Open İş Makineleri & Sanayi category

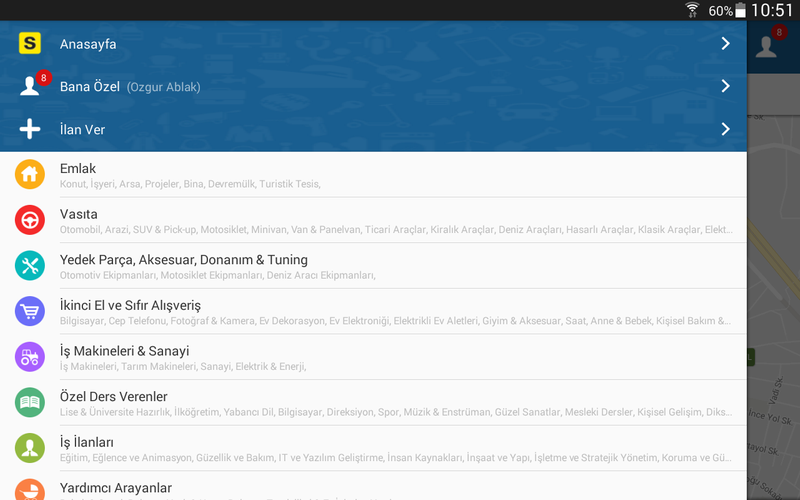point(373,357)
